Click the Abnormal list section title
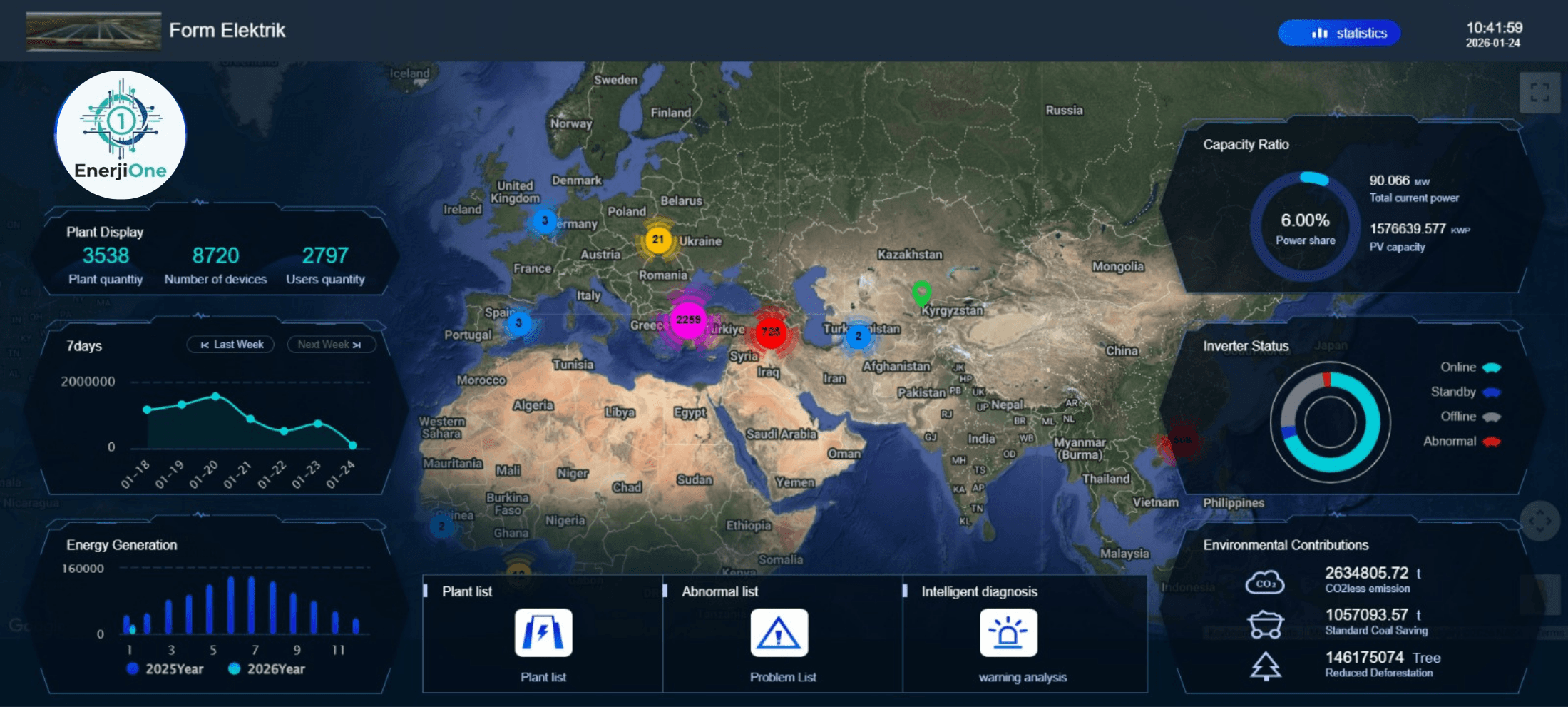Viewport: 1568px width, 707px height. point(719,591)
